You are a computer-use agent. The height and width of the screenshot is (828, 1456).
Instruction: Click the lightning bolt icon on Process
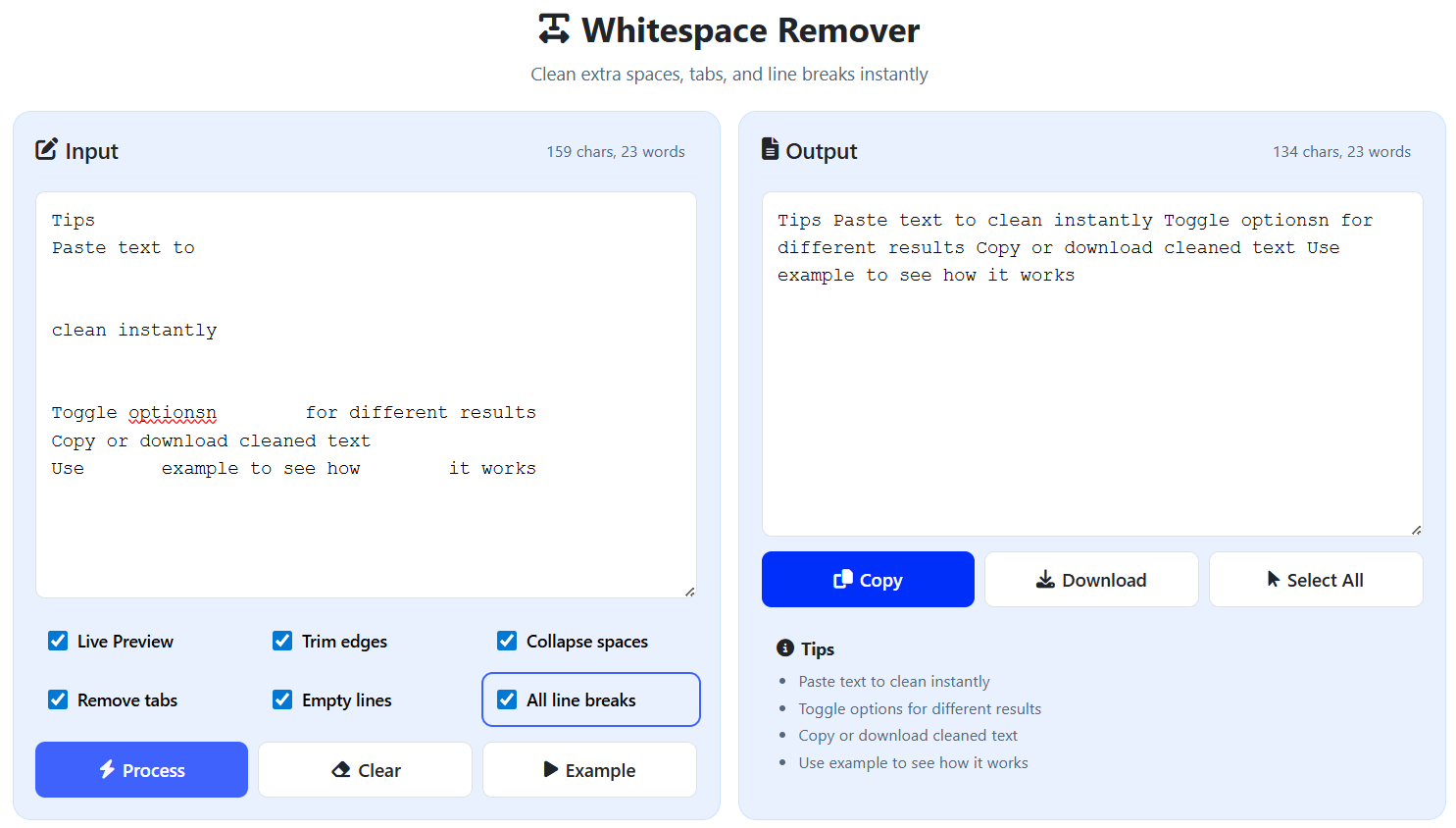107,769
